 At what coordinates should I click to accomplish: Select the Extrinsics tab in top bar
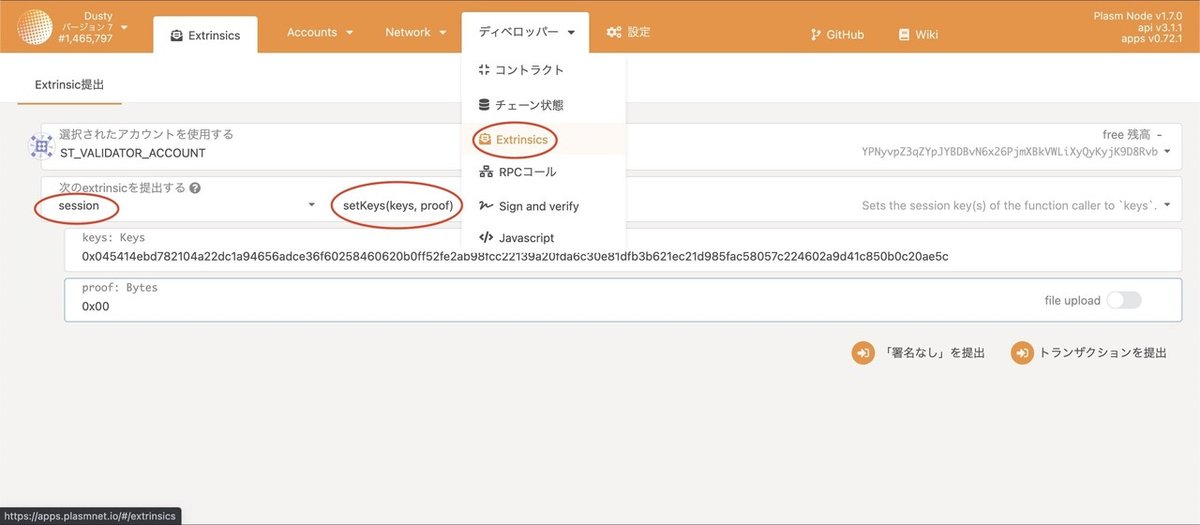pos(205,35)
